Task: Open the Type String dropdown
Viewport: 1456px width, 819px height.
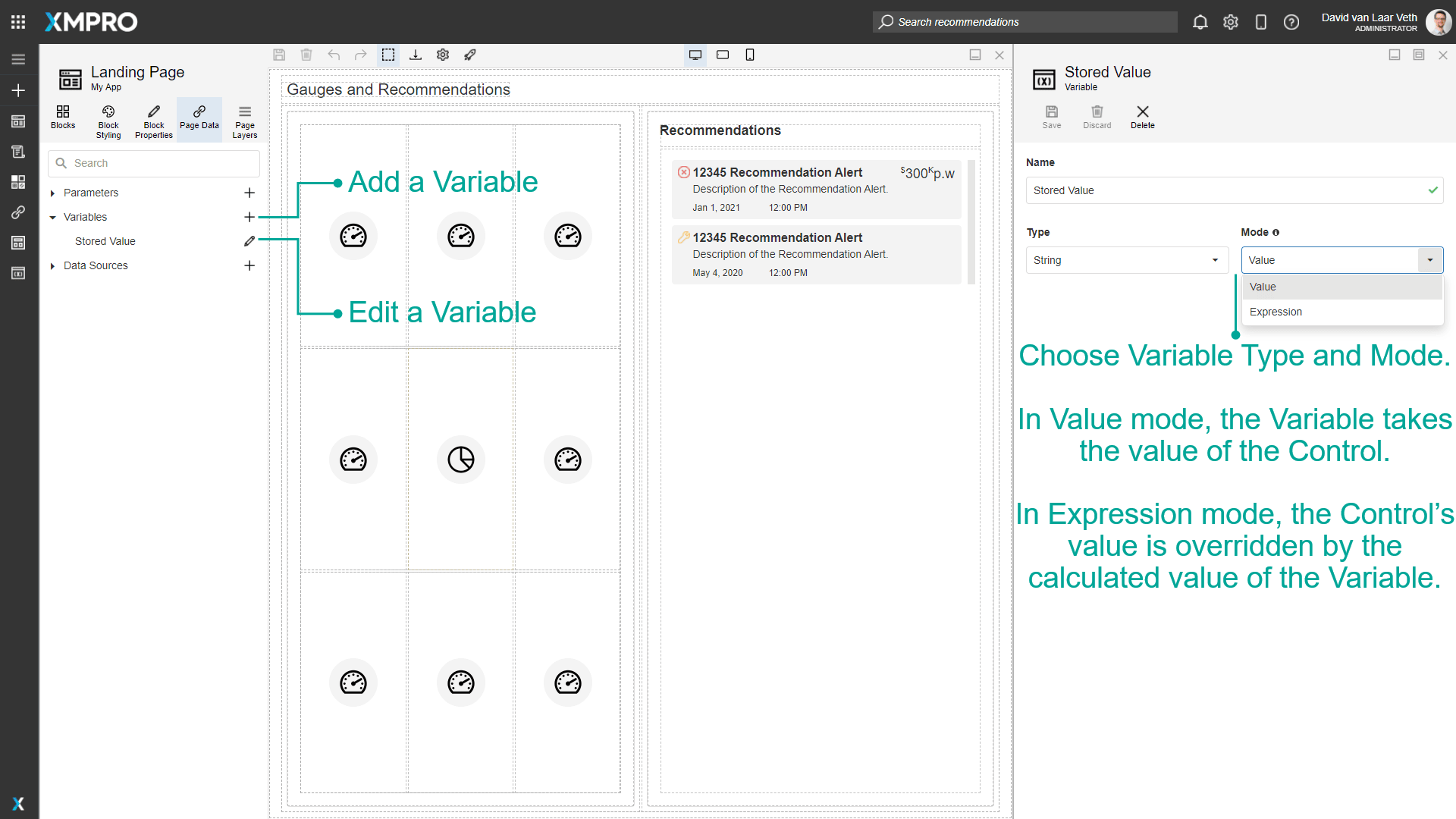Action: click(x=1126, y=260)
